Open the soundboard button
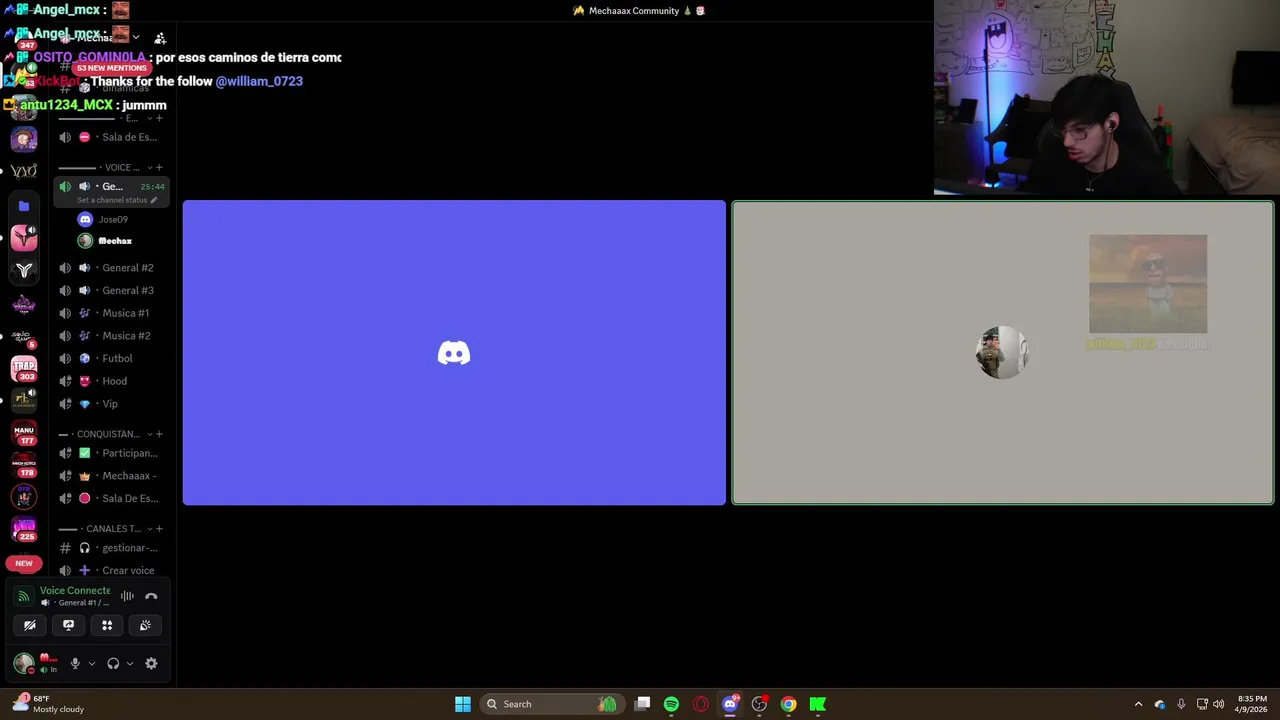 [145, 625]
